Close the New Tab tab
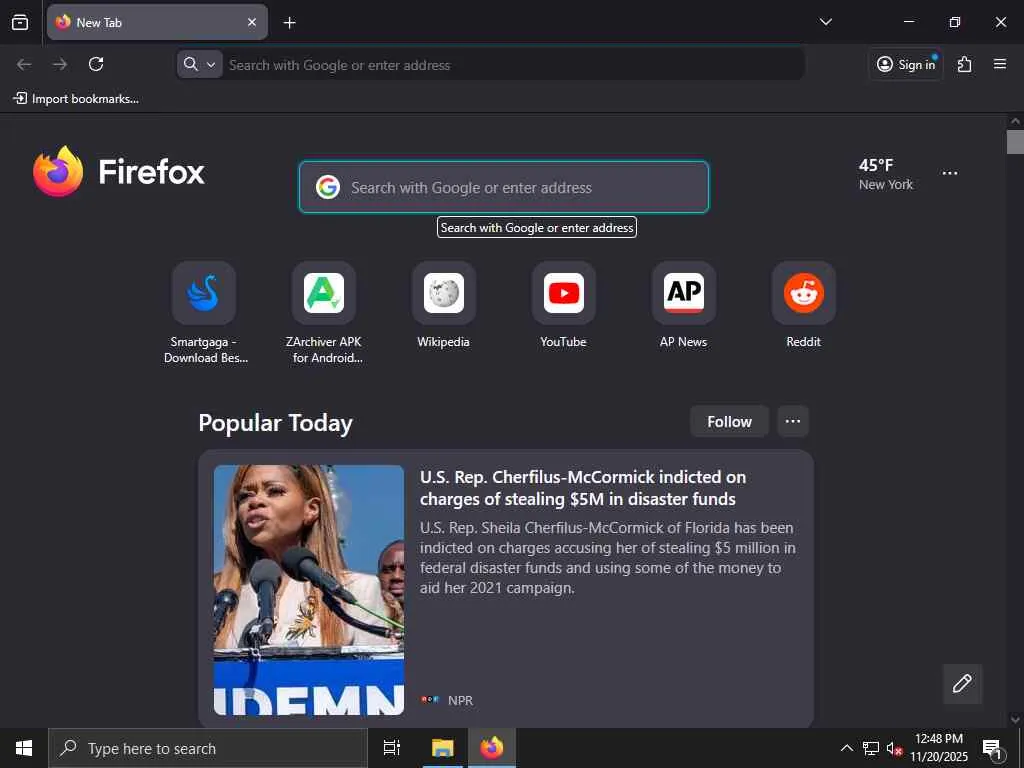 tap(252, 22)
